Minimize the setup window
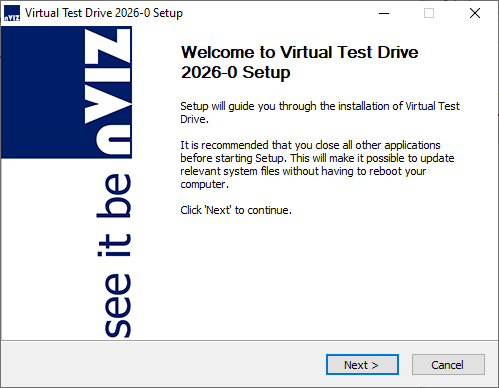499x388 pixels. (384, 13)
